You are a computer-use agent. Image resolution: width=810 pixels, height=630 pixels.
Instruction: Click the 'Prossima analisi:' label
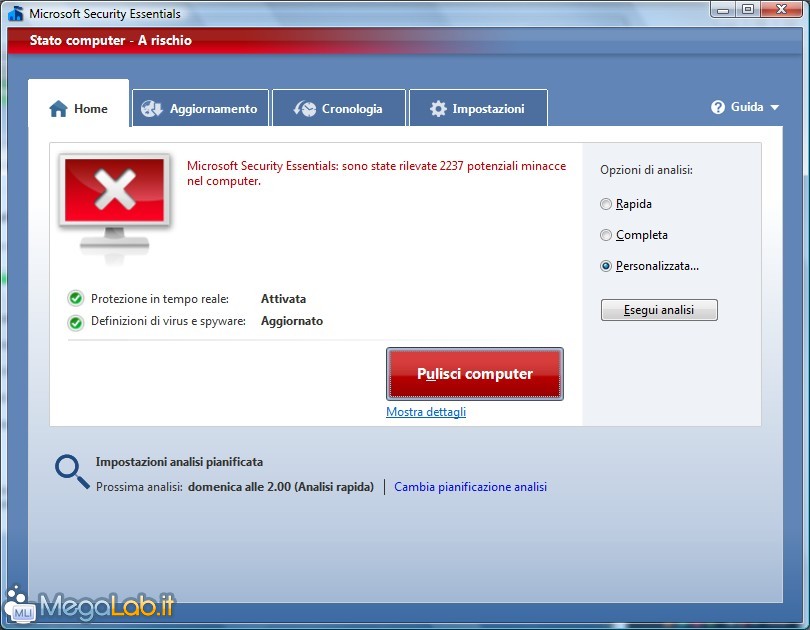(x=139, y=487)
